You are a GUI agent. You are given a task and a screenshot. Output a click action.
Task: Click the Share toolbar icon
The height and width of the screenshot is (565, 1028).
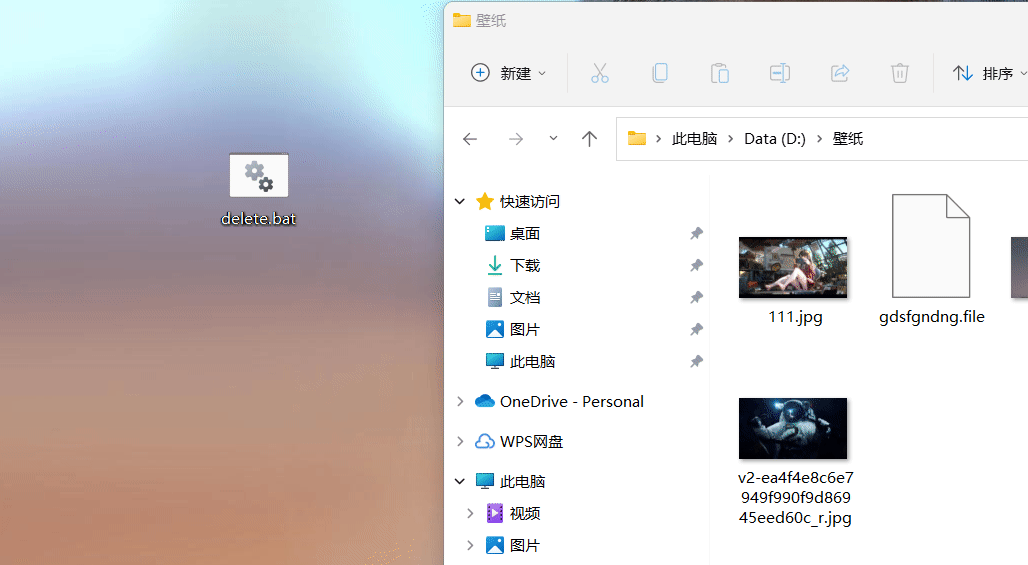click(840, 73)
